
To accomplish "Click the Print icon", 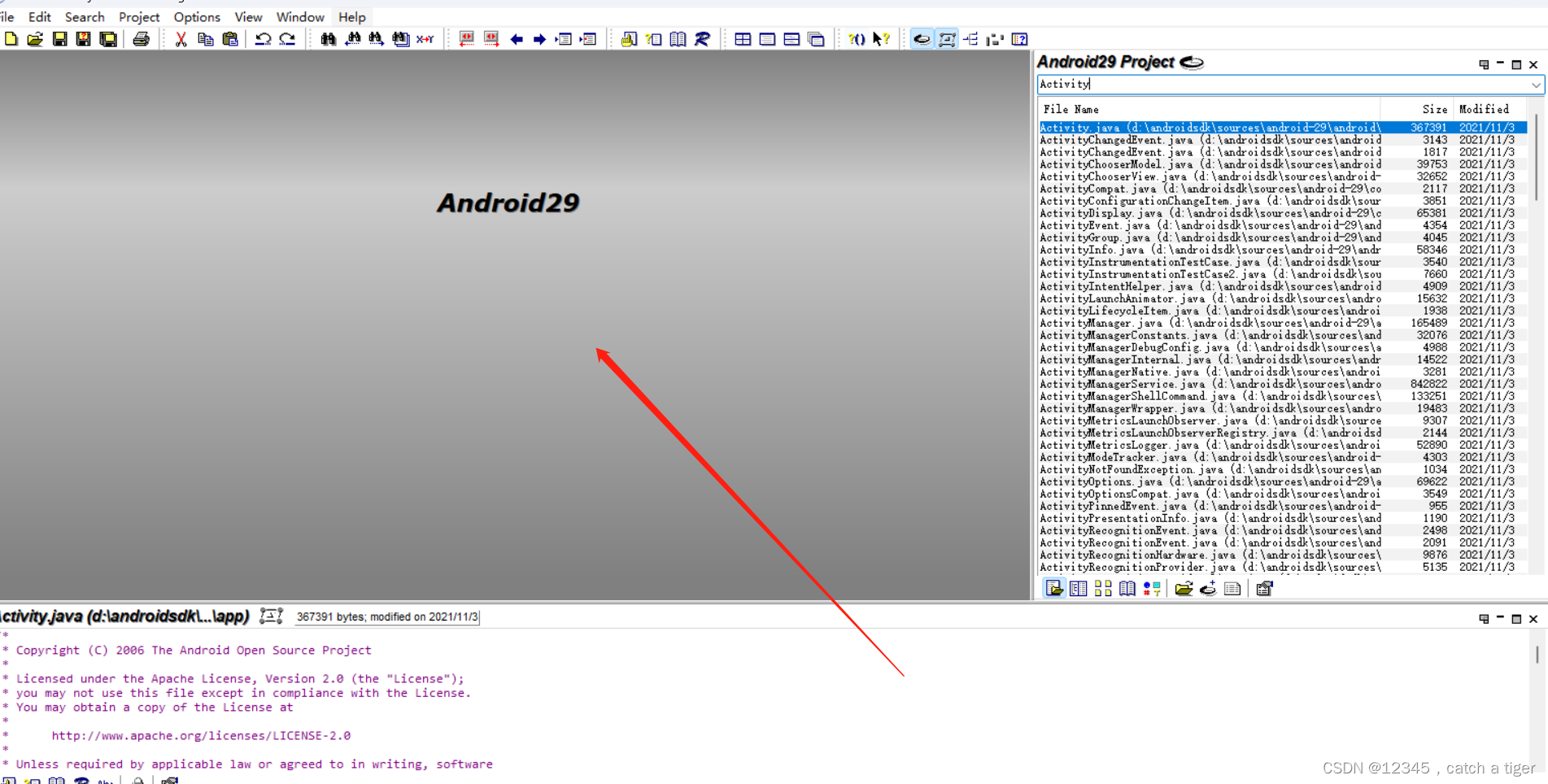I will click(141, 38).
